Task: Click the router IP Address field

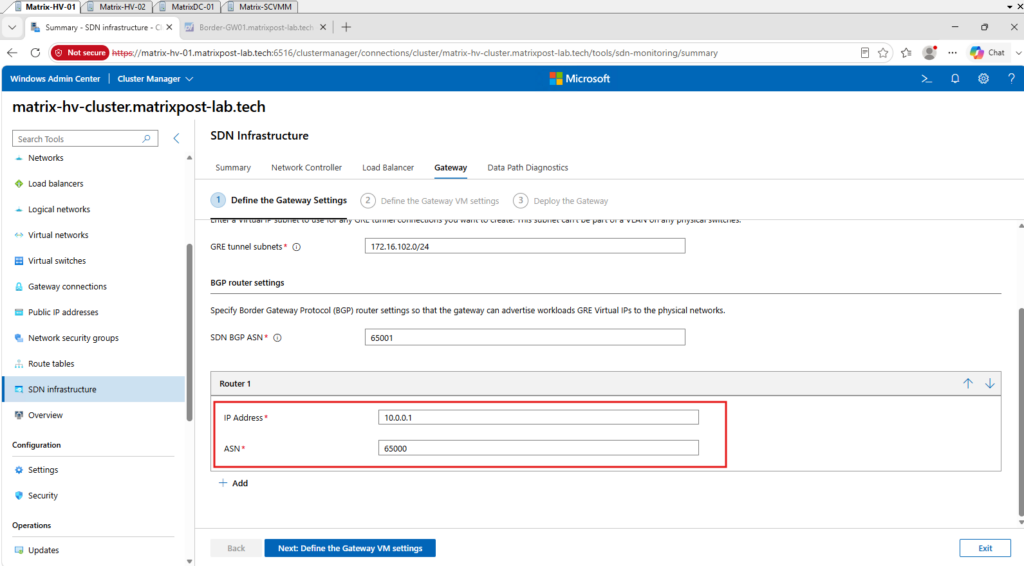Action: (x=538, y=417)
